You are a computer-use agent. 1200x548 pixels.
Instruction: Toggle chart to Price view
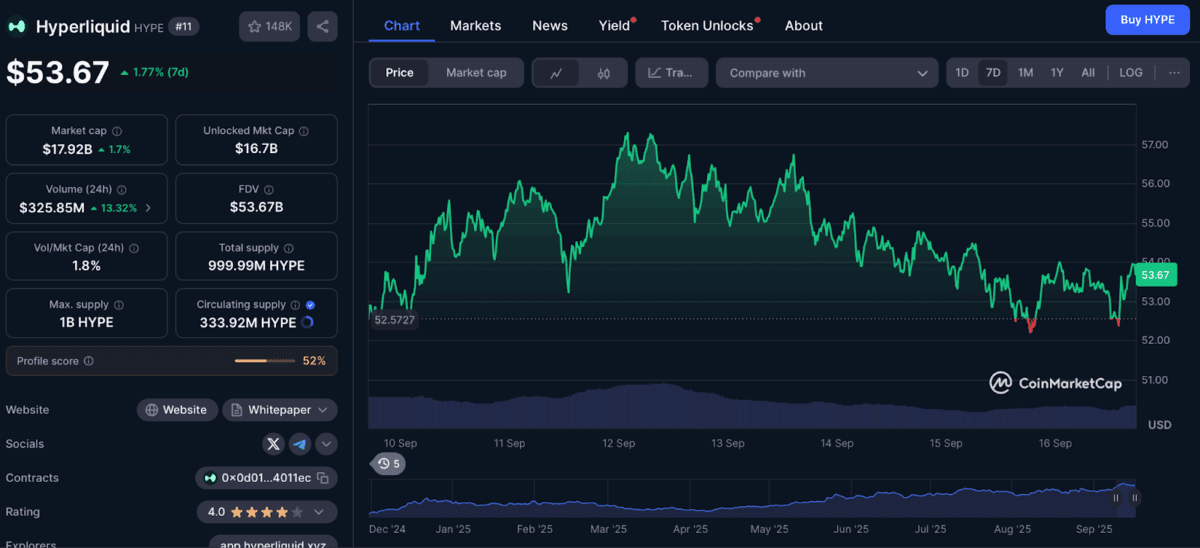pyautogui.click(x=400, y=73)
